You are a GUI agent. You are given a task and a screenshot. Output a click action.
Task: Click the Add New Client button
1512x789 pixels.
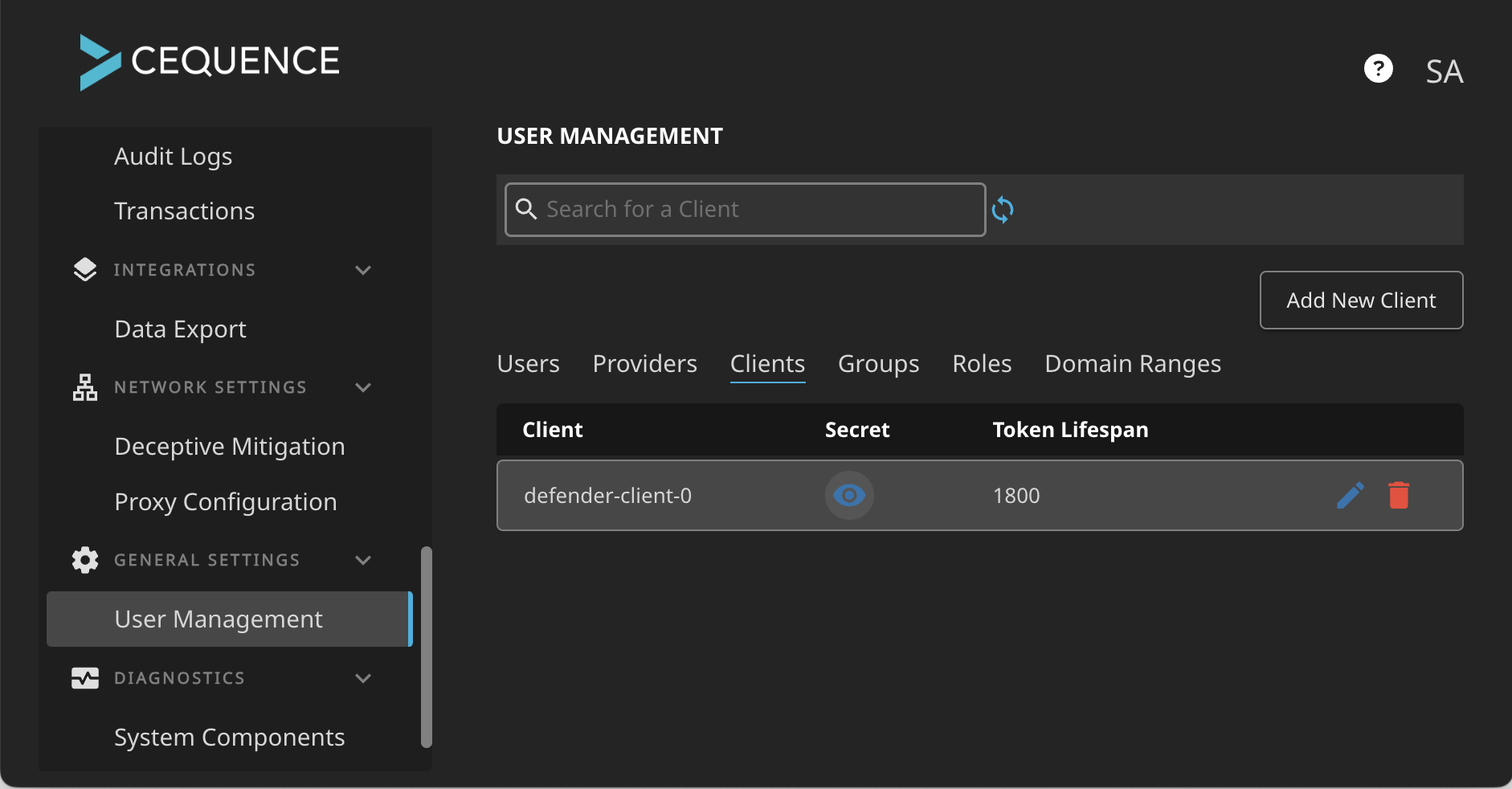(1361, 300)
